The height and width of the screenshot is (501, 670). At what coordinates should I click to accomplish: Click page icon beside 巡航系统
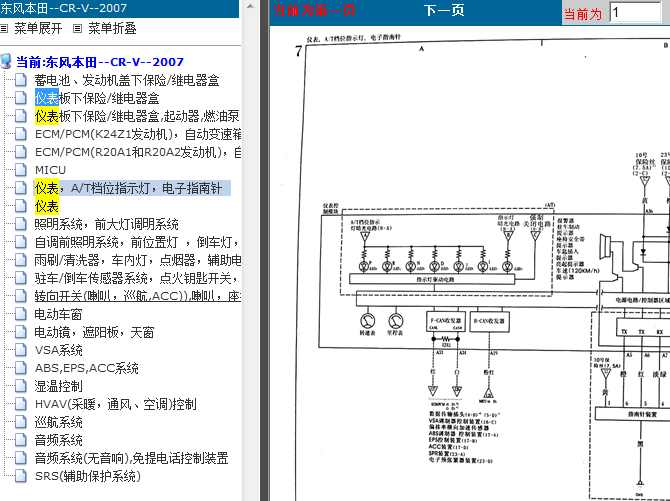21,422
